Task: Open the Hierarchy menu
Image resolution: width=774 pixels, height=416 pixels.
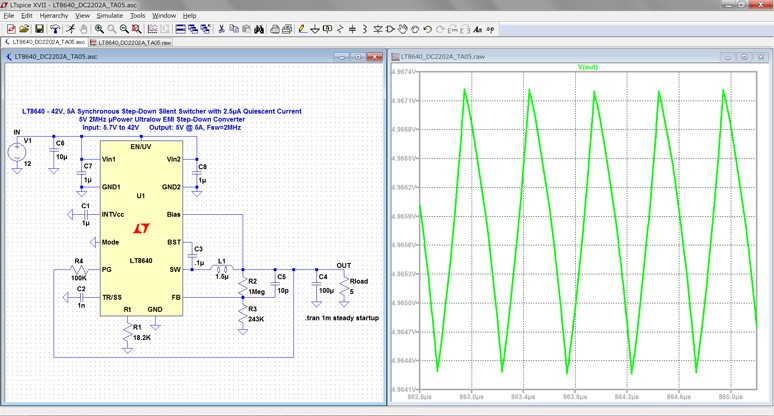Action: pyautogui.click(x=54, y=16)
